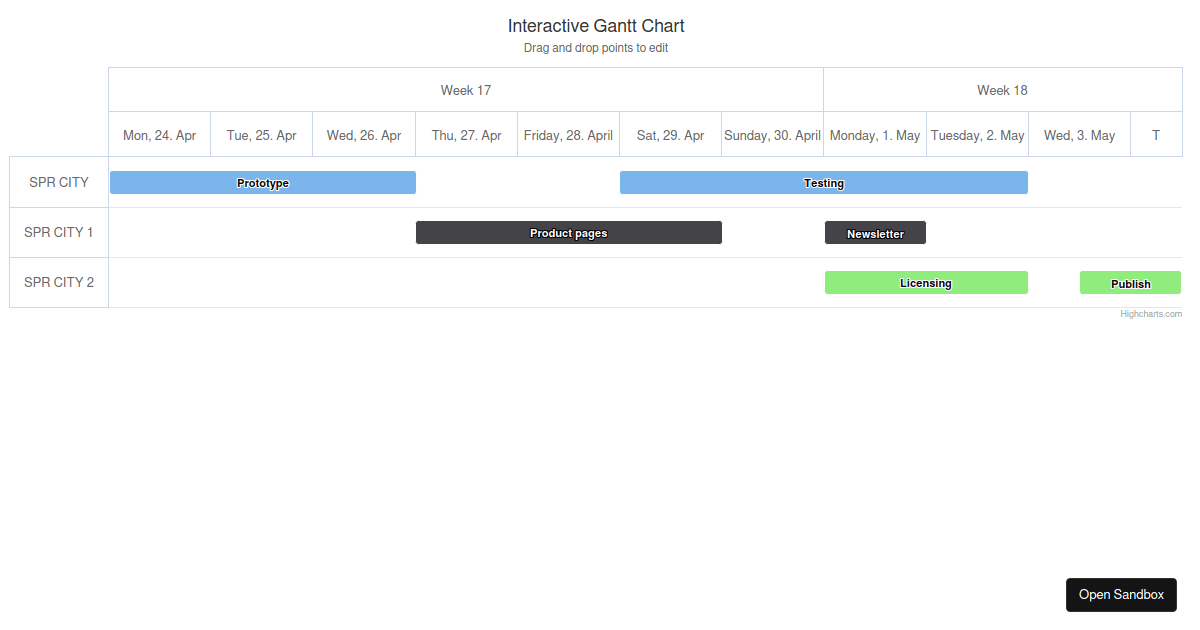Viewport: 1200px width, 630px height.
Task: Select the Prototype task bar
Action: [x=262, y=182]
